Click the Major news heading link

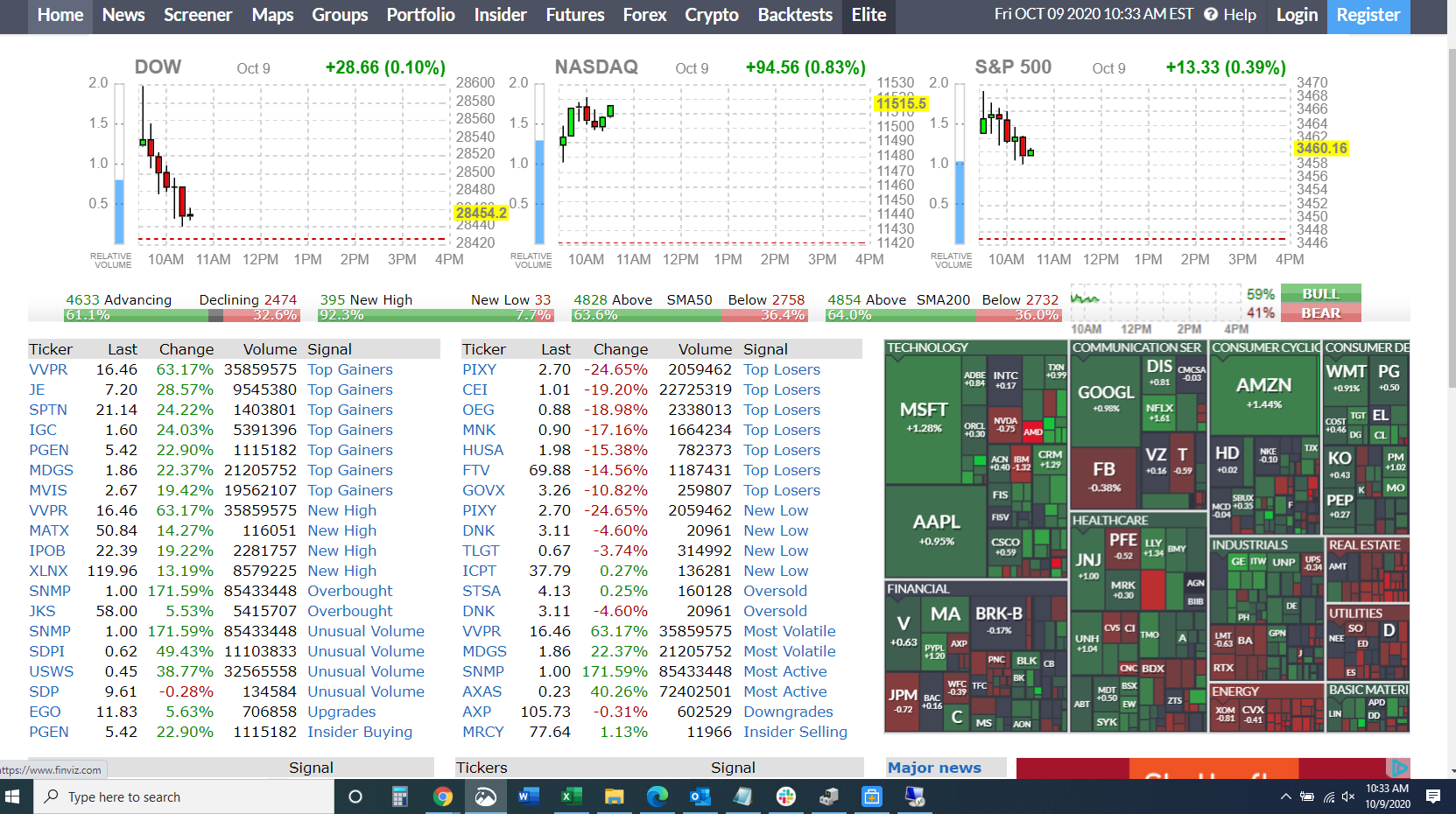coord(934,768)
